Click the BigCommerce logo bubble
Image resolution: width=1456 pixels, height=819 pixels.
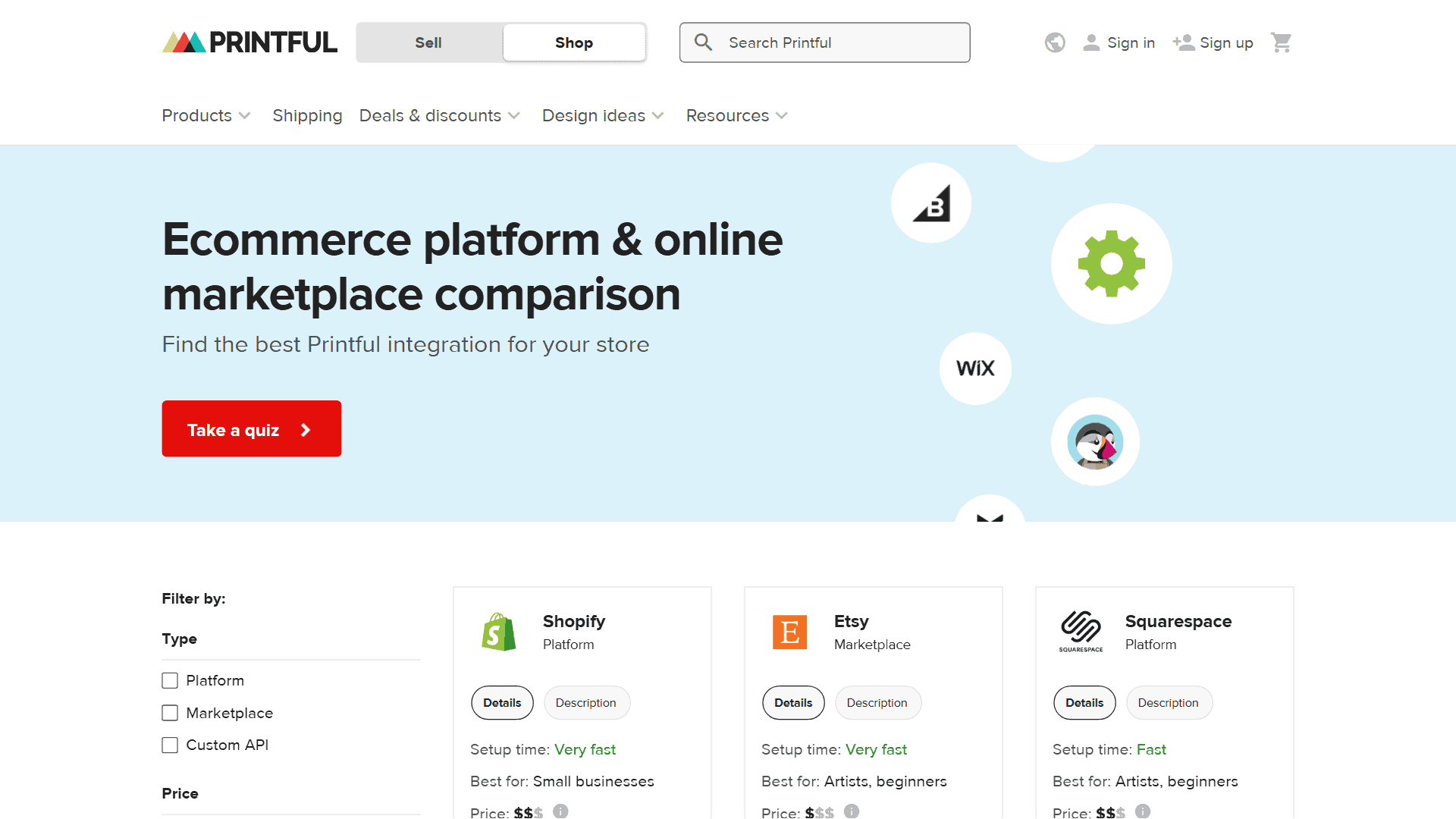[931, 203]
